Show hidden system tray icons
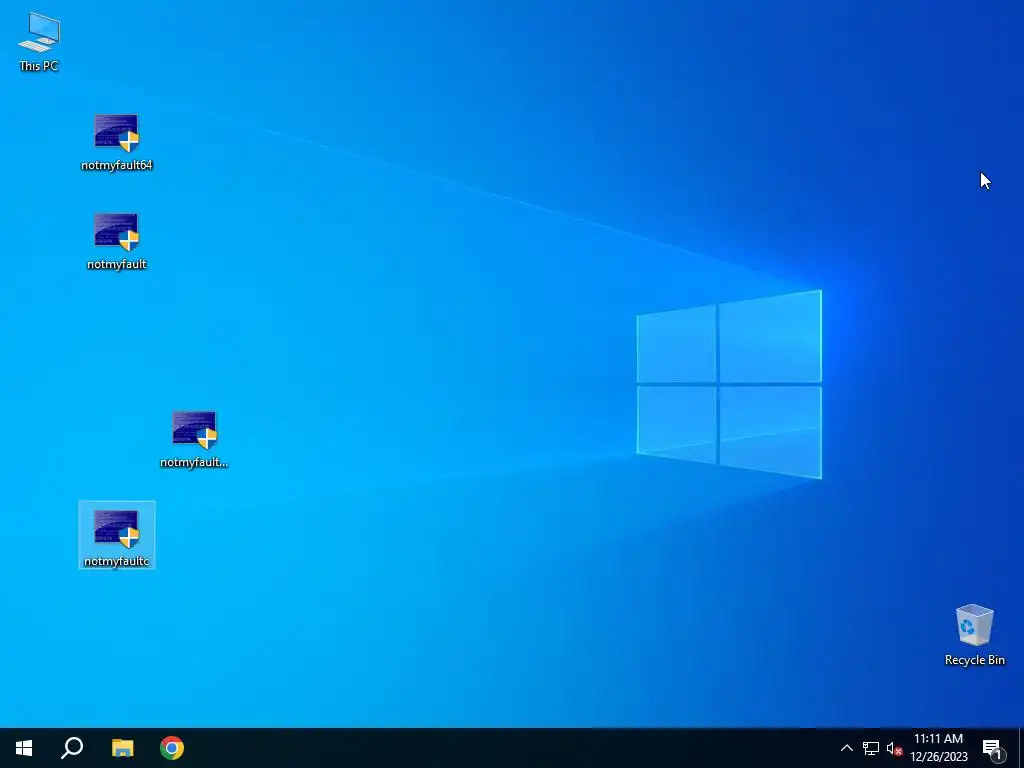The height and width of the screenshot is (768, 1024). coord(846,748)
